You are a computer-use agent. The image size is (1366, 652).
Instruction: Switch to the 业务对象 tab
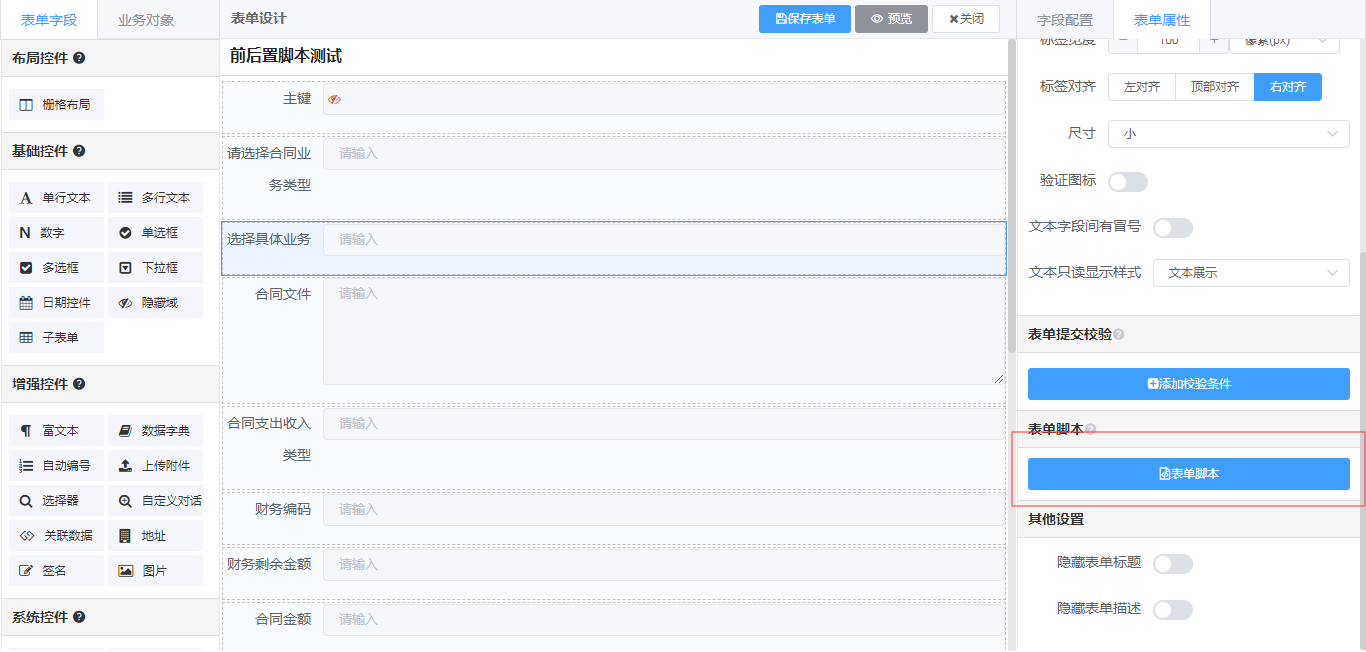[x=146, y=20]
